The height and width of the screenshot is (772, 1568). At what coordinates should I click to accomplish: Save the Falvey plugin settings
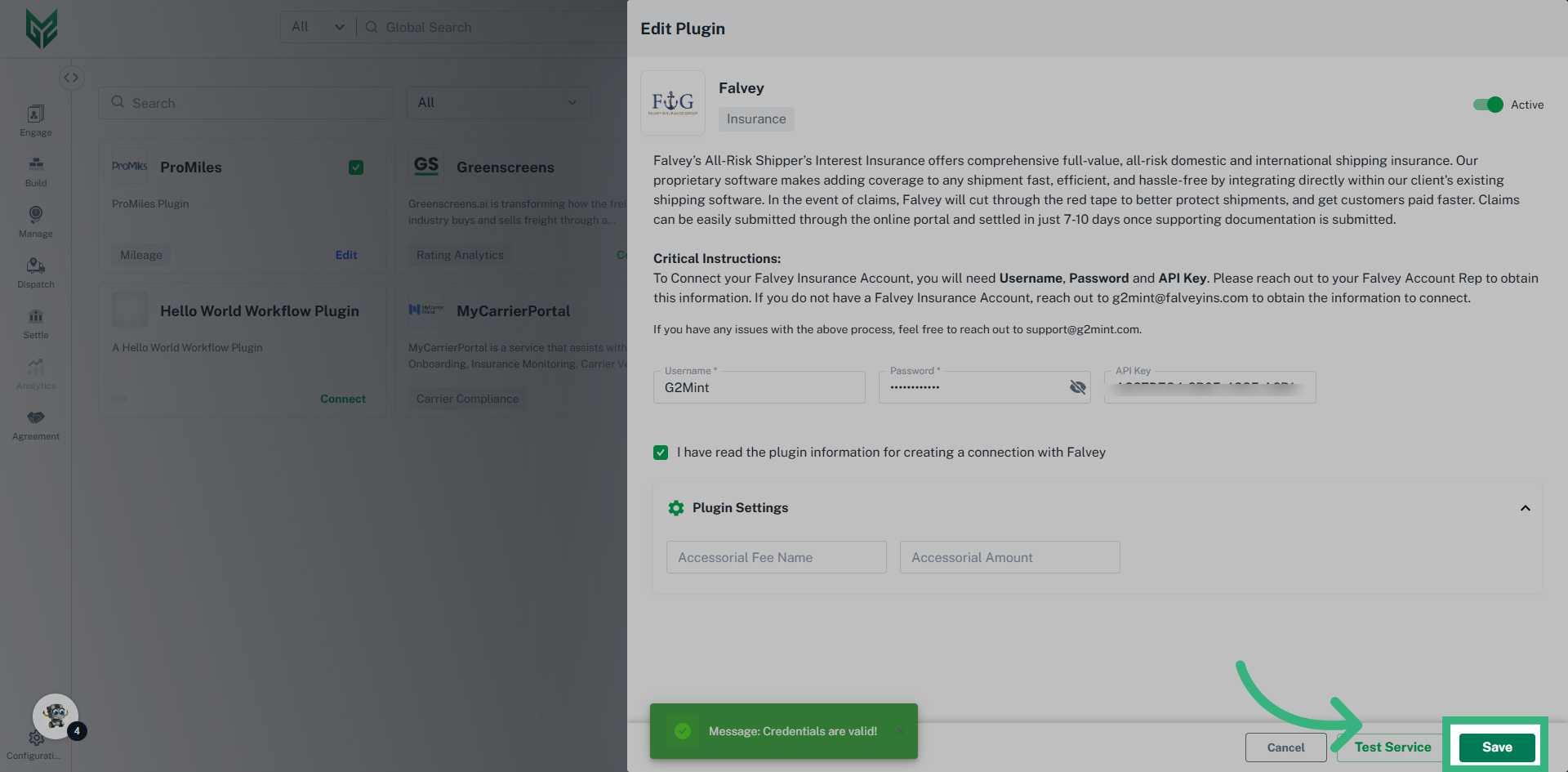(x=1497, y=747)
